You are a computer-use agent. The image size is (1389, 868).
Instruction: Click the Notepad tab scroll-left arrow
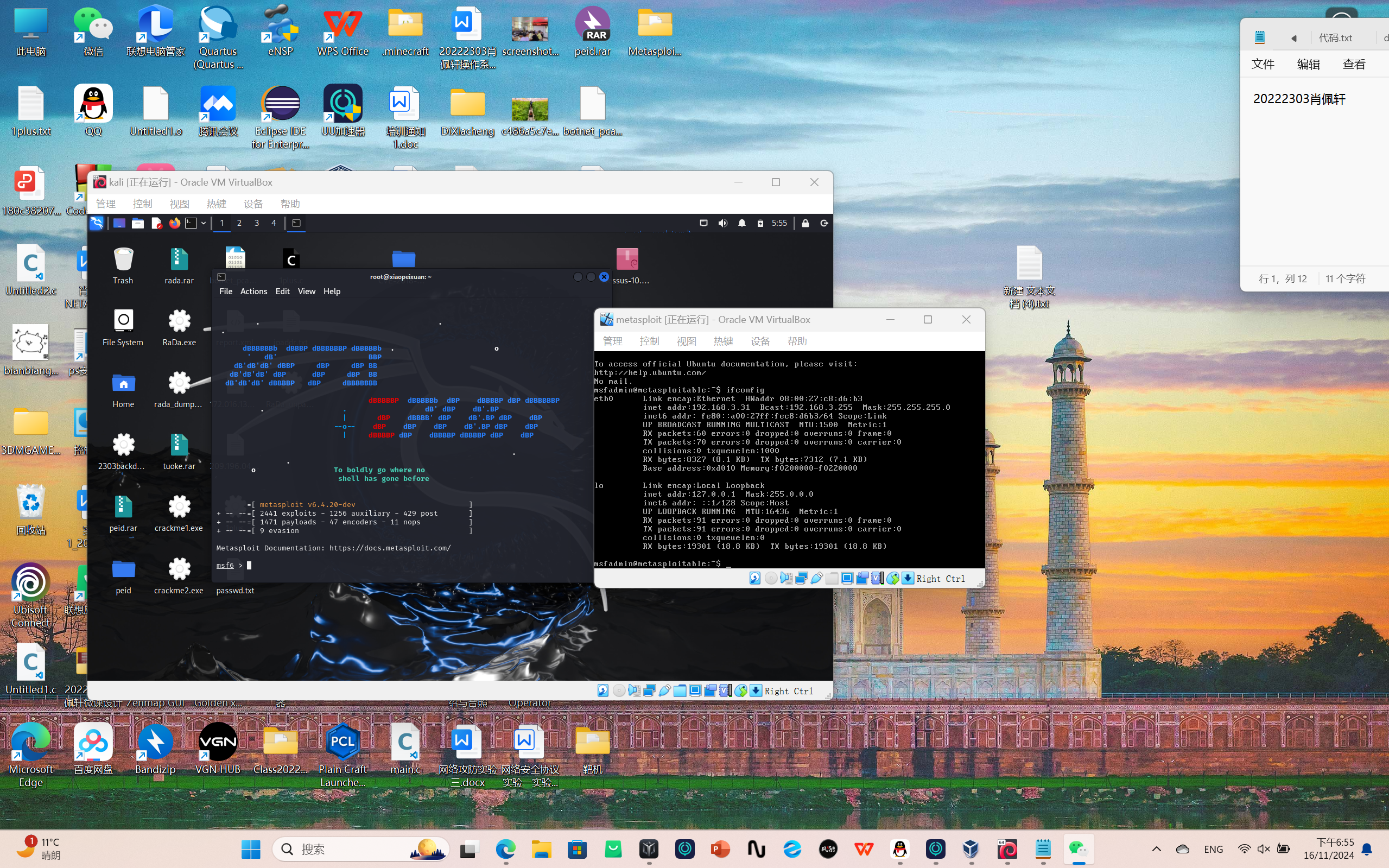click(x=1293, y=39)
